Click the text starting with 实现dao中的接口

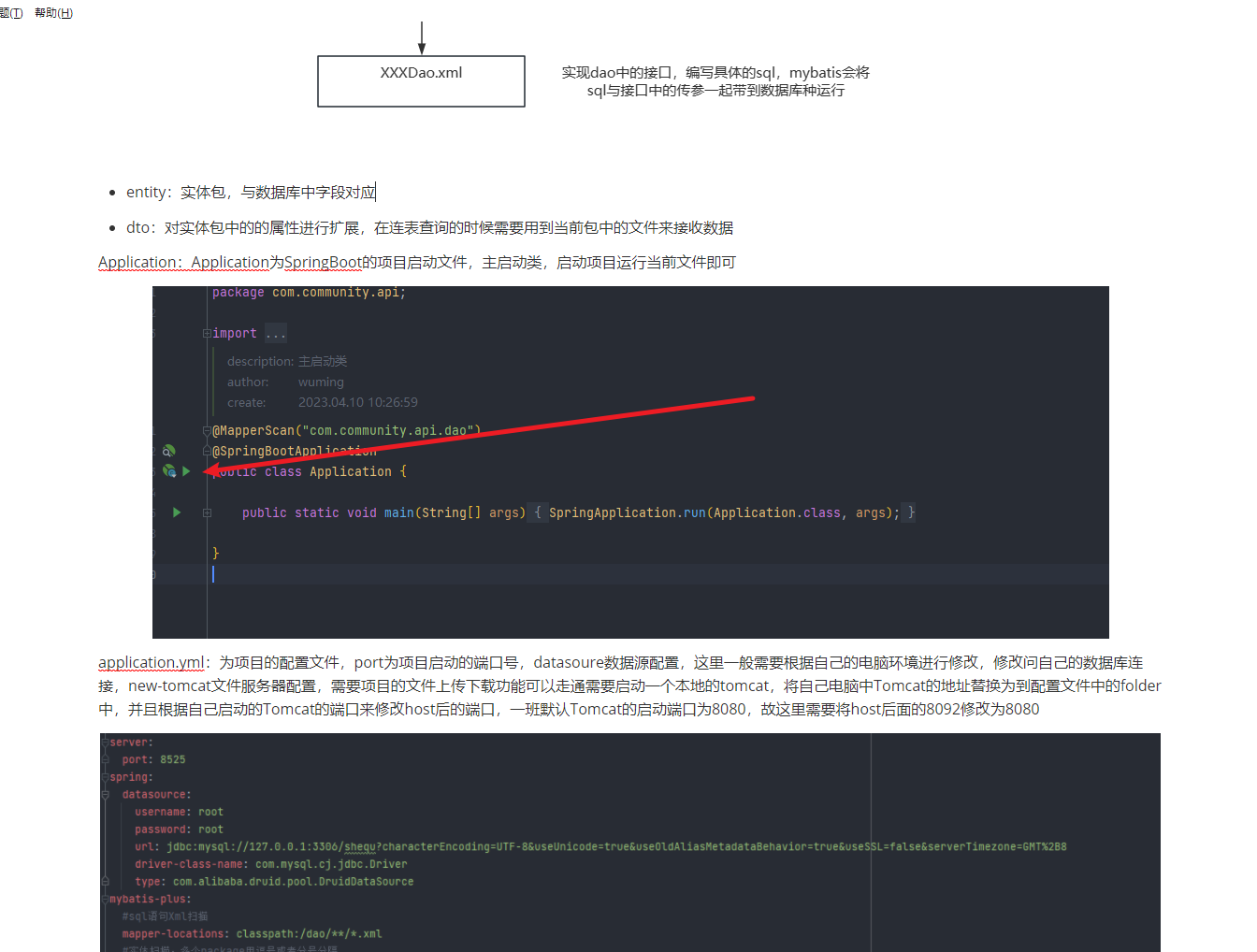point(715,81)
